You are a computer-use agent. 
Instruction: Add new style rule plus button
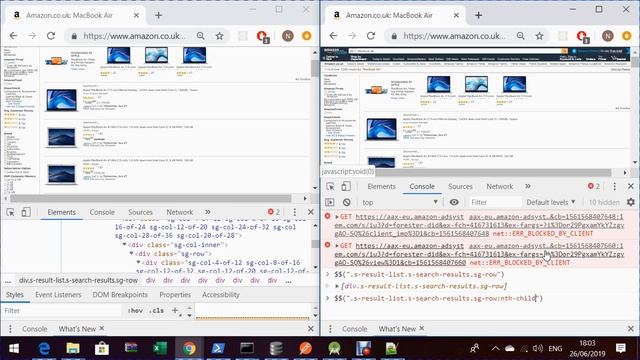pos(175,311)
